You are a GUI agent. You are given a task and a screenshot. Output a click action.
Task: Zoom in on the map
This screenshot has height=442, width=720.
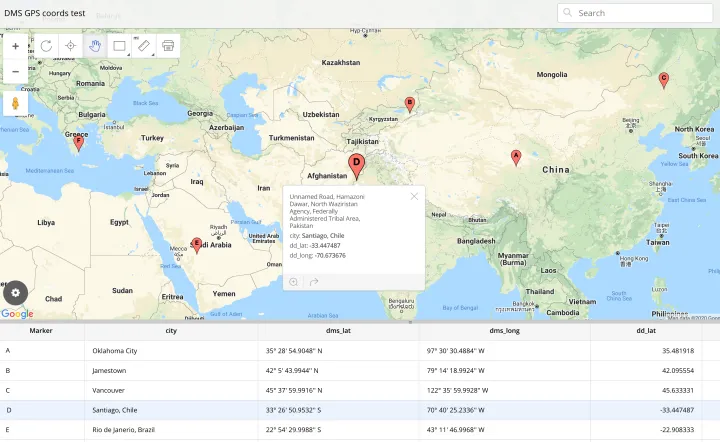[x=16, y=46]
